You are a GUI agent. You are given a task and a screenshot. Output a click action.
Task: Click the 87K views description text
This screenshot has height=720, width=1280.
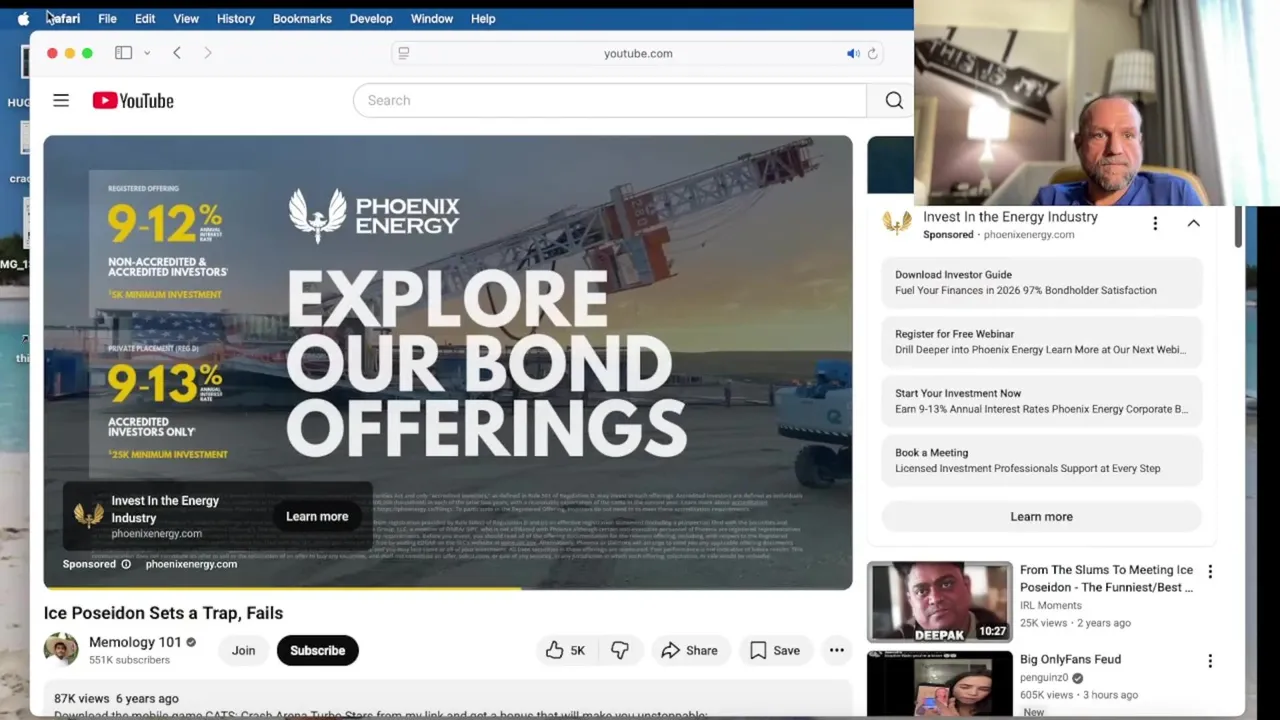tap(116, 698)
